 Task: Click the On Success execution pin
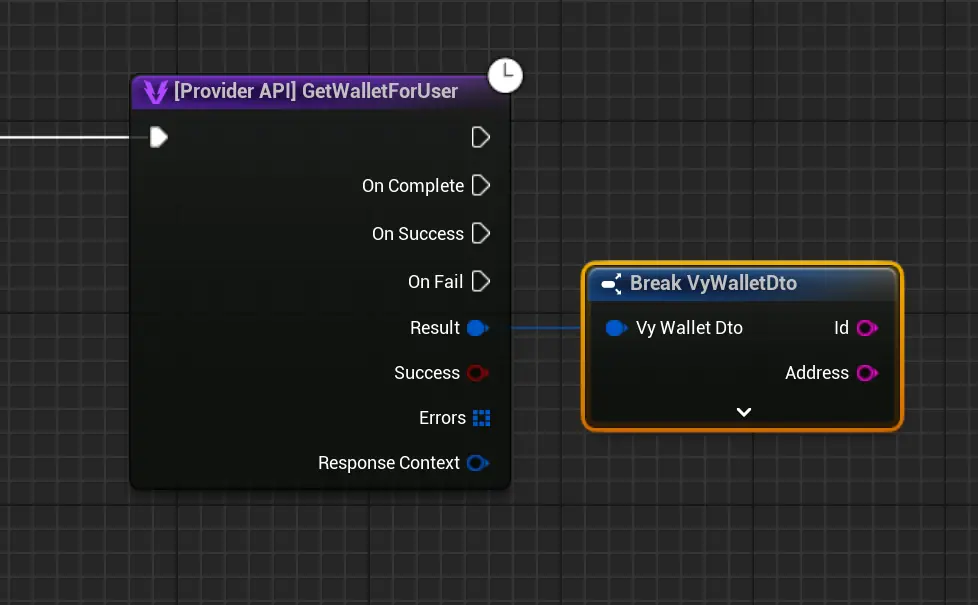480,233
